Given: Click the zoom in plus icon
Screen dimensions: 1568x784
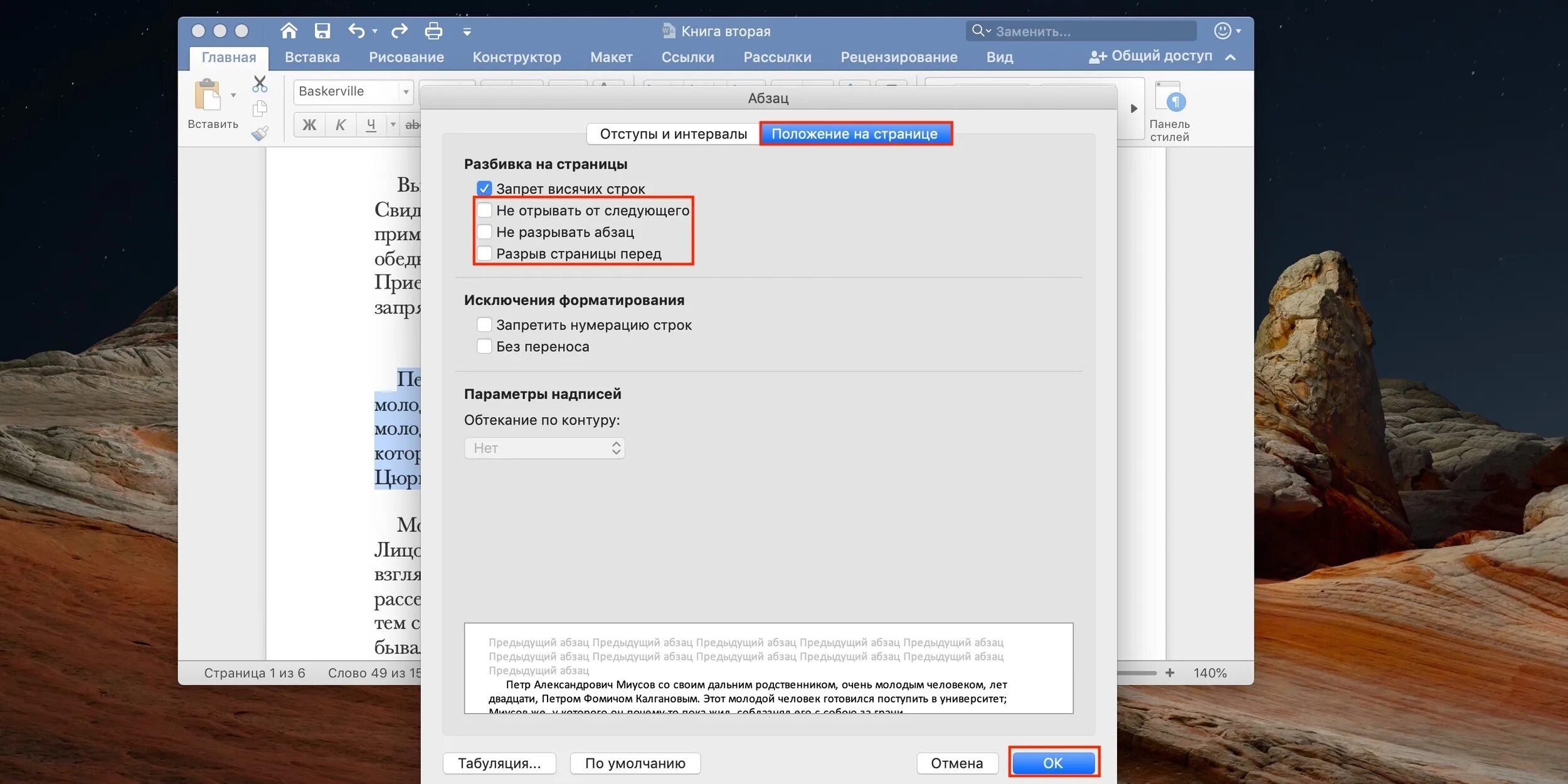Looking at the screenshot, I should [x=1170, y=672].
